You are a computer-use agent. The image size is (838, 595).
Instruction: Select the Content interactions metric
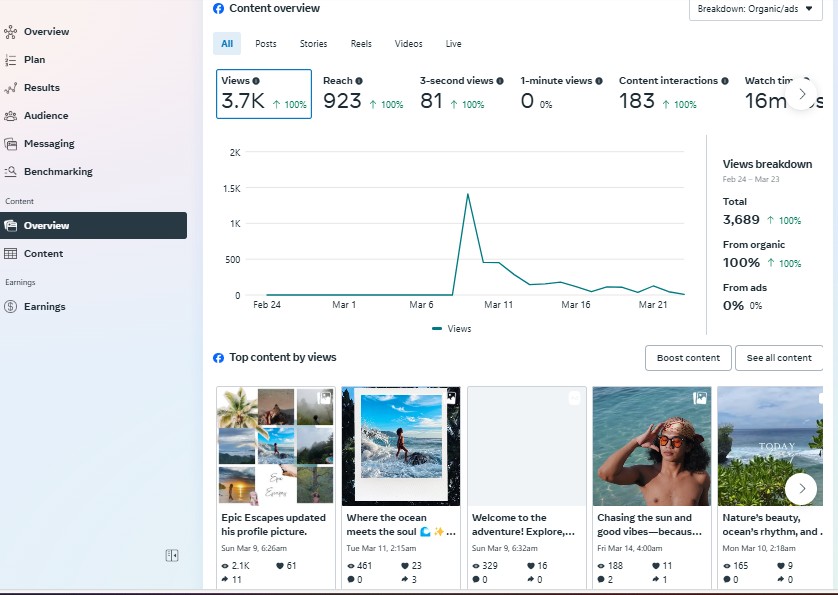coord(673,94)
